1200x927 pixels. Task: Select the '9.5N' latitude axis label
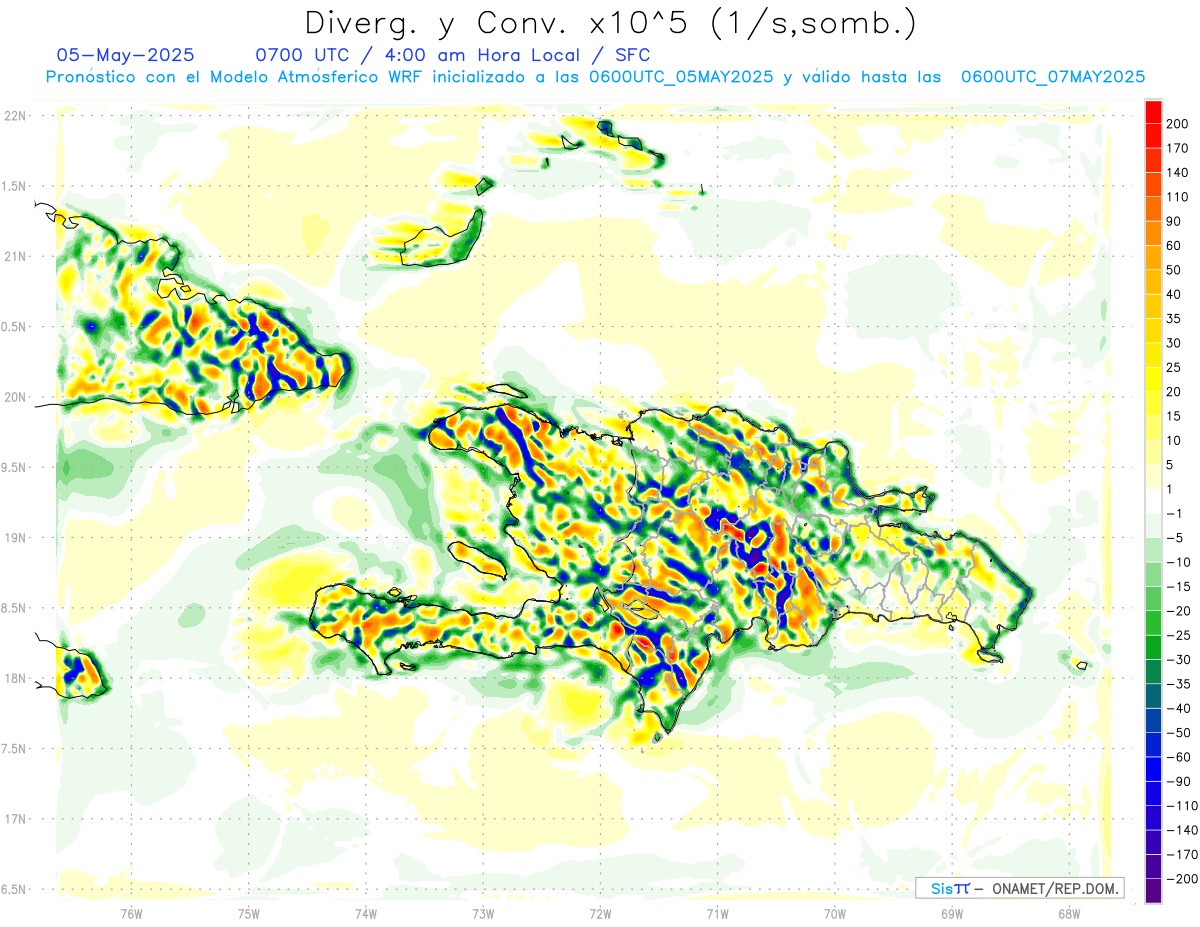point(14,468)
